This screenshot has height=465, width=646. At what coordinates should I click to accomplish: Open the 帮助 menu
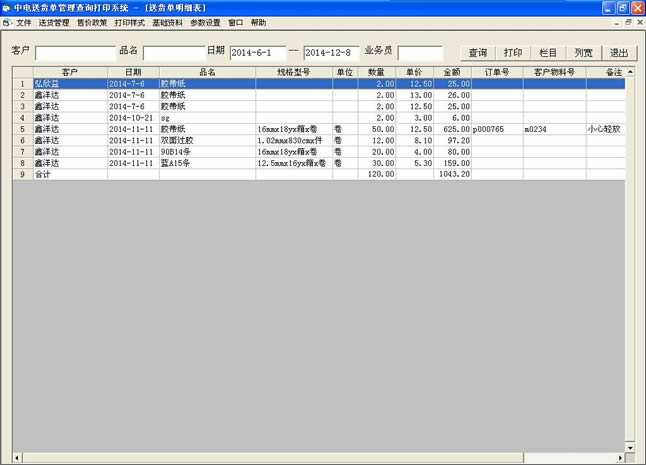[x=258, y=23]
